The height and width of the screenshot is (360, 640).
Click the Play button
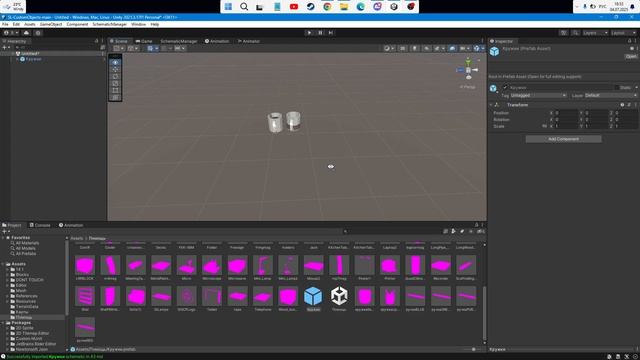tap(309, 33)
